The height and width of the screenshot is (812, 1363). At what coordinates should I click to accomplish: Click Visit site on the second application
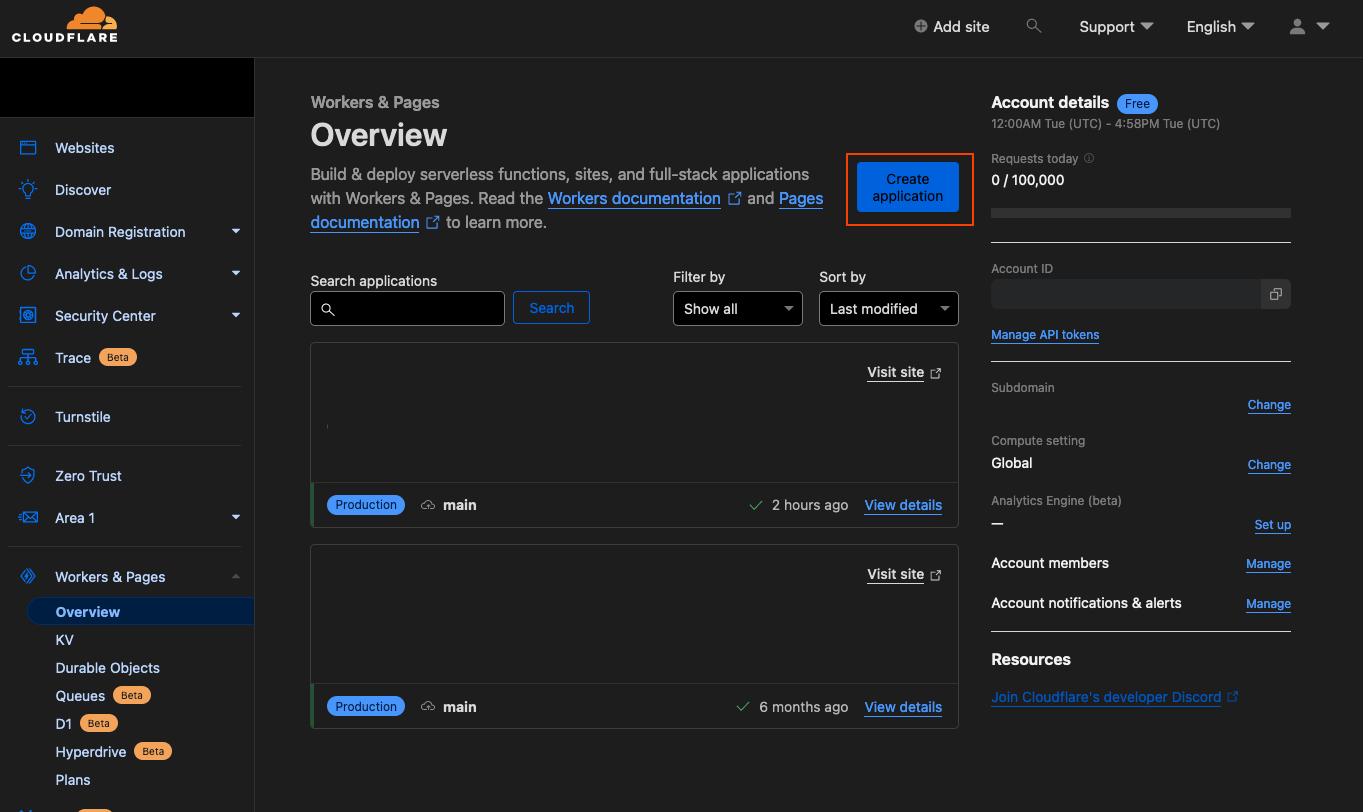click(x=895, y=574)
